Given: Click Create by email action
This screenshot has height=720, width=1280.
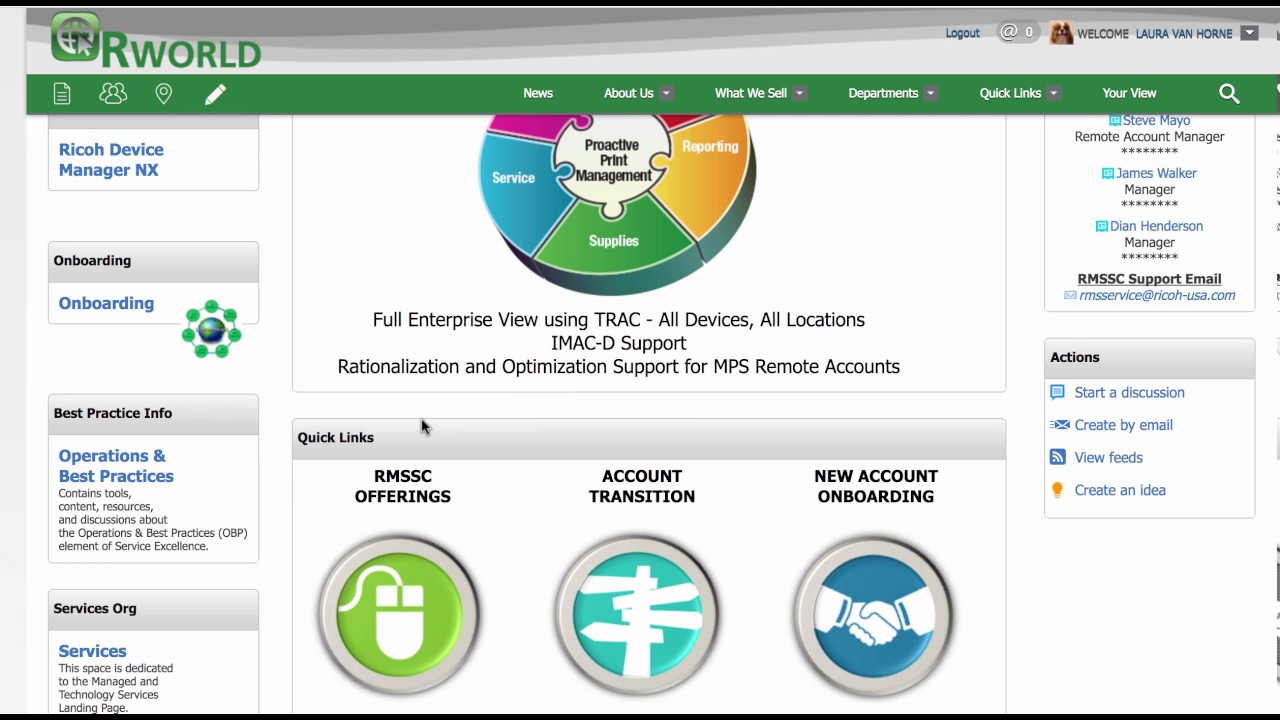Looking at the screenshot, I should point(1123,425).
